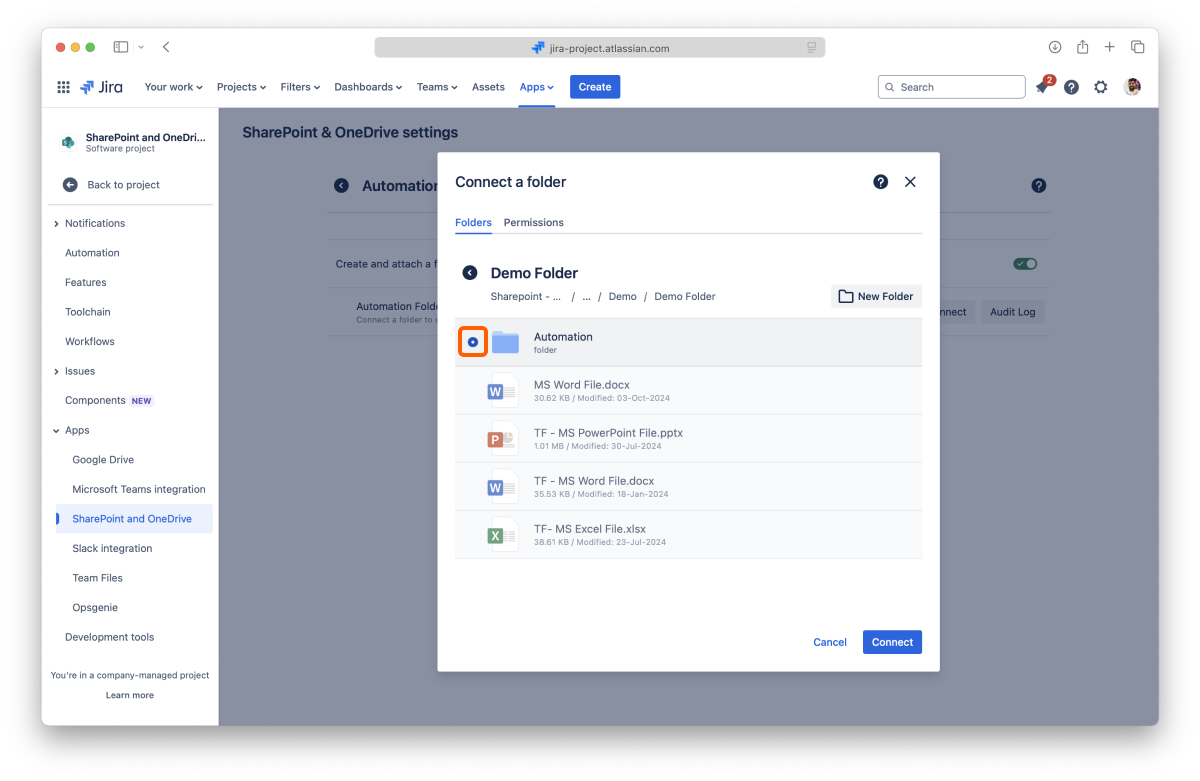Close the Connect a folder dialog

(910, 182)
